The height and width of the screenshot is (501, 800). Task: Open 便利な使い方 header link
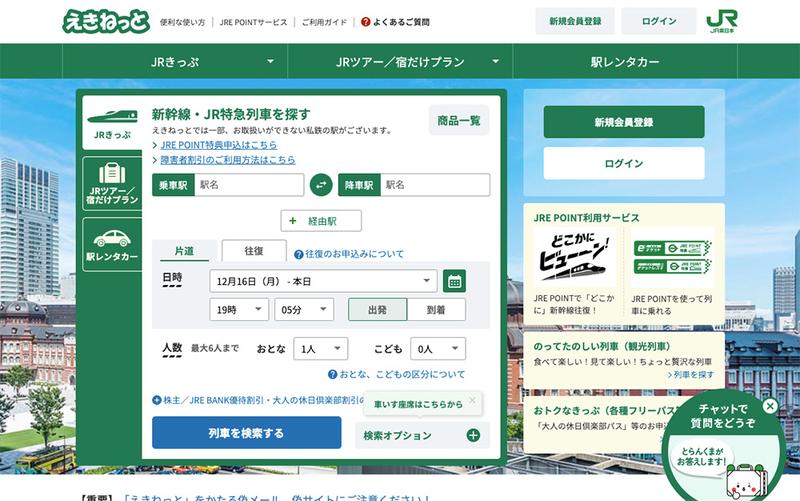[182, 22]
